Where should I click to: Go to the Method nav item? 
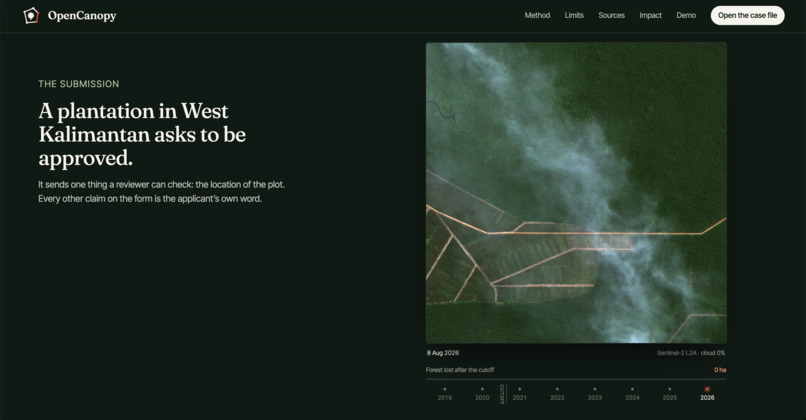(x=537, y=15)
